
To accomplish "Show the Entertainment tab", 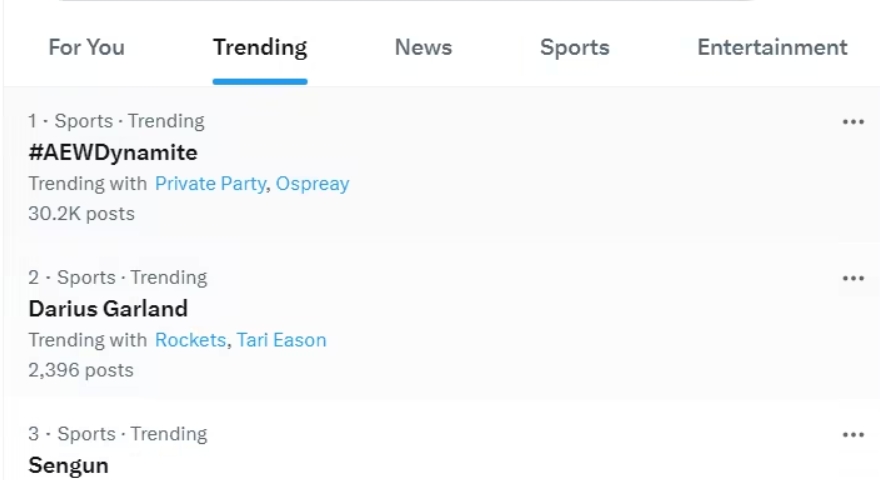I will point(772,47).
